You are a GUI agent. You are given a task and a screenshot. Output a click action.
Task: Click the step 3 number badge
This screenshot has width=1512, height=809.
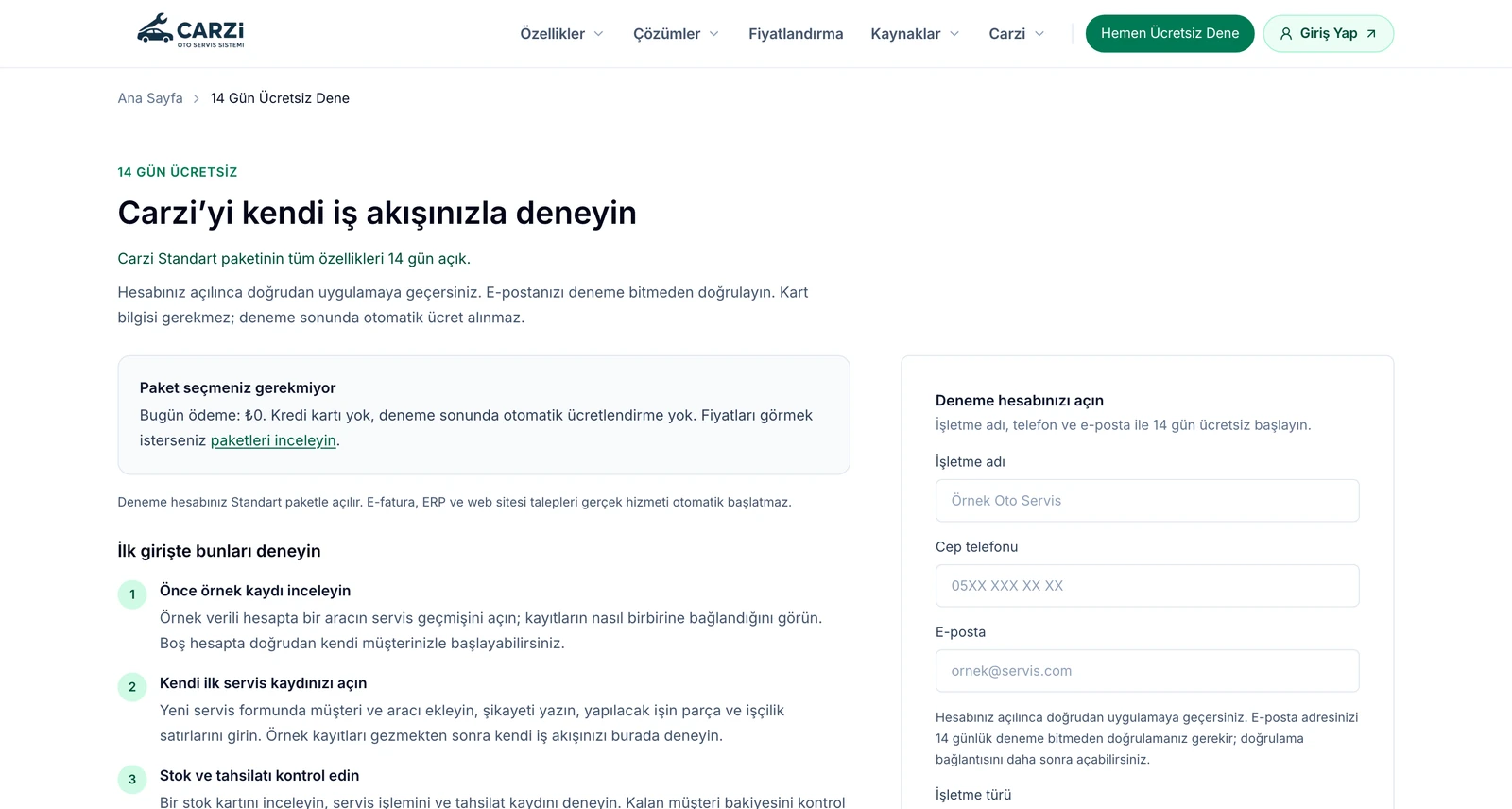(132, 780)
